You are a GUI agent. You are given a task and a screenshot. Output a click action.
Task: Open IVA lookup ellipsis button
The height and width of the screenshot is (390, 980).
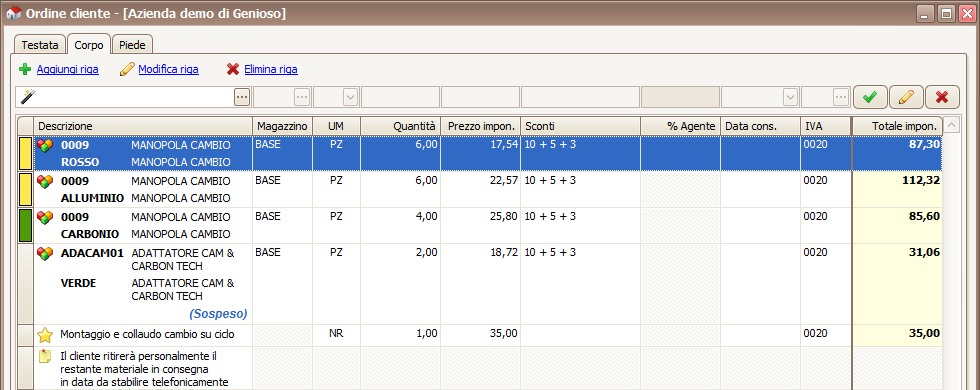click(x=841, y=97)
